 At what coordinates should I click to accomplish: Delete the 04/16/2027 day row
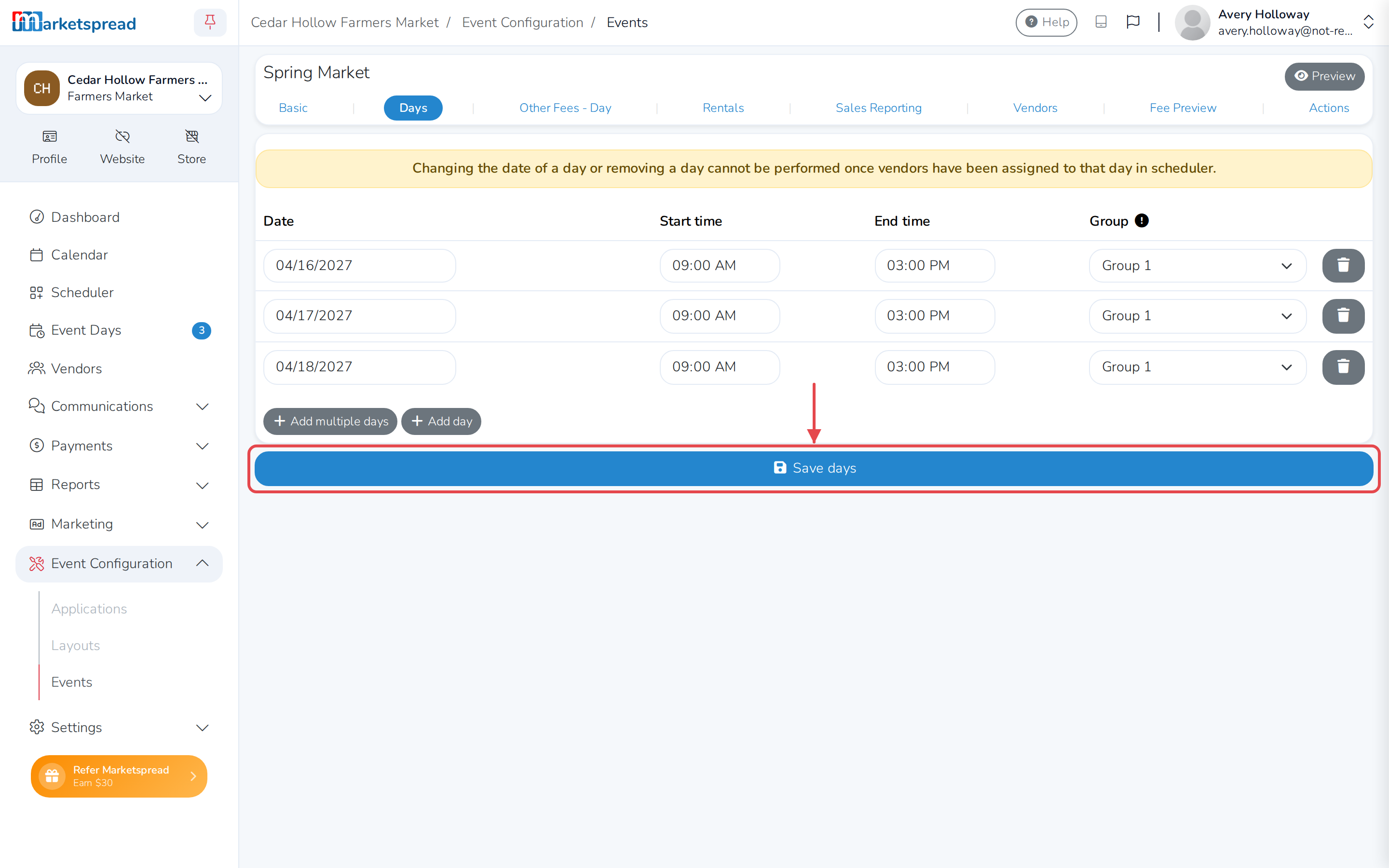[x=1343, y=265]
